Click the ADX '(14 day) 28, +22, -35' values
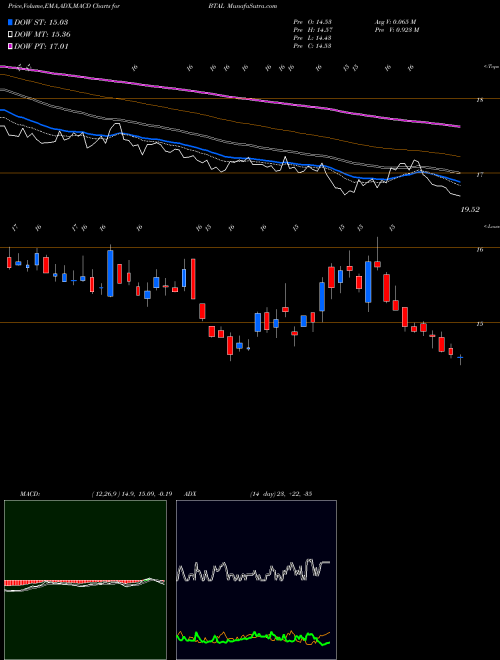This screenshot has height=660, width=500. click(281, 494)
